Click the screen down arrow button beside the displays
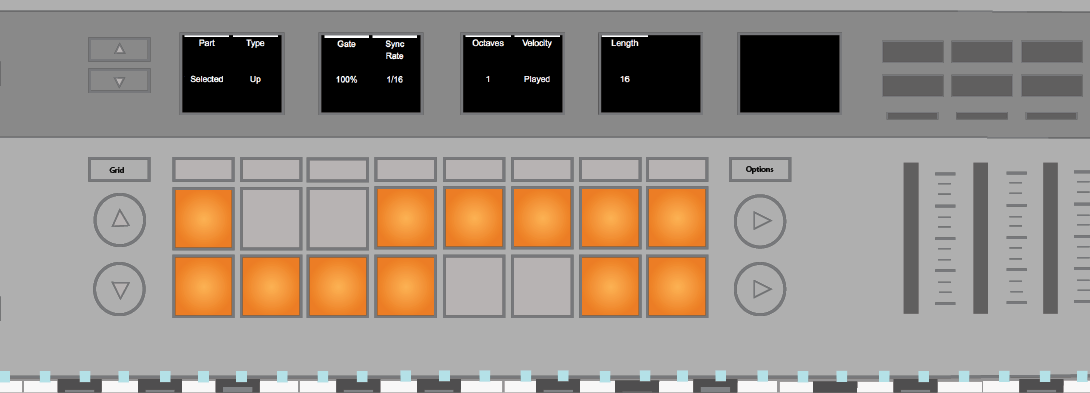The image size is (1090, 393). point(119,81)
